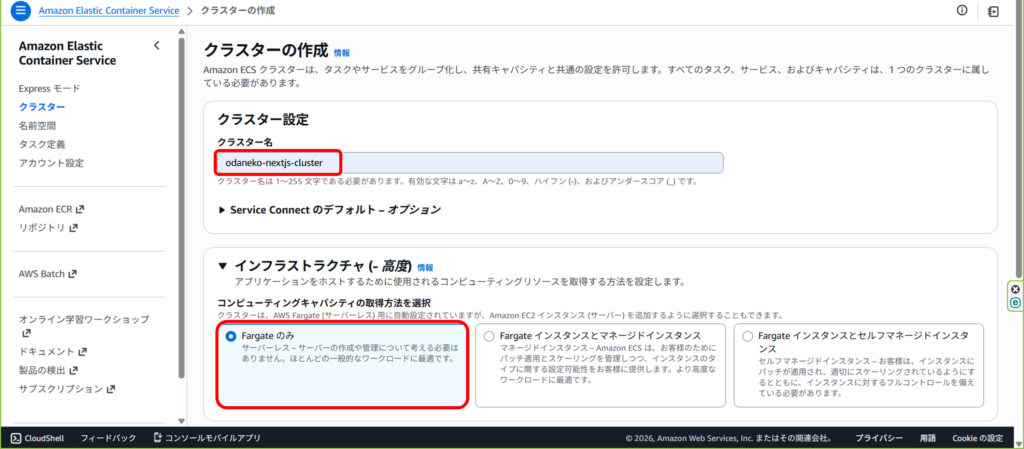Go to クラスター in the sidebar

42,107
